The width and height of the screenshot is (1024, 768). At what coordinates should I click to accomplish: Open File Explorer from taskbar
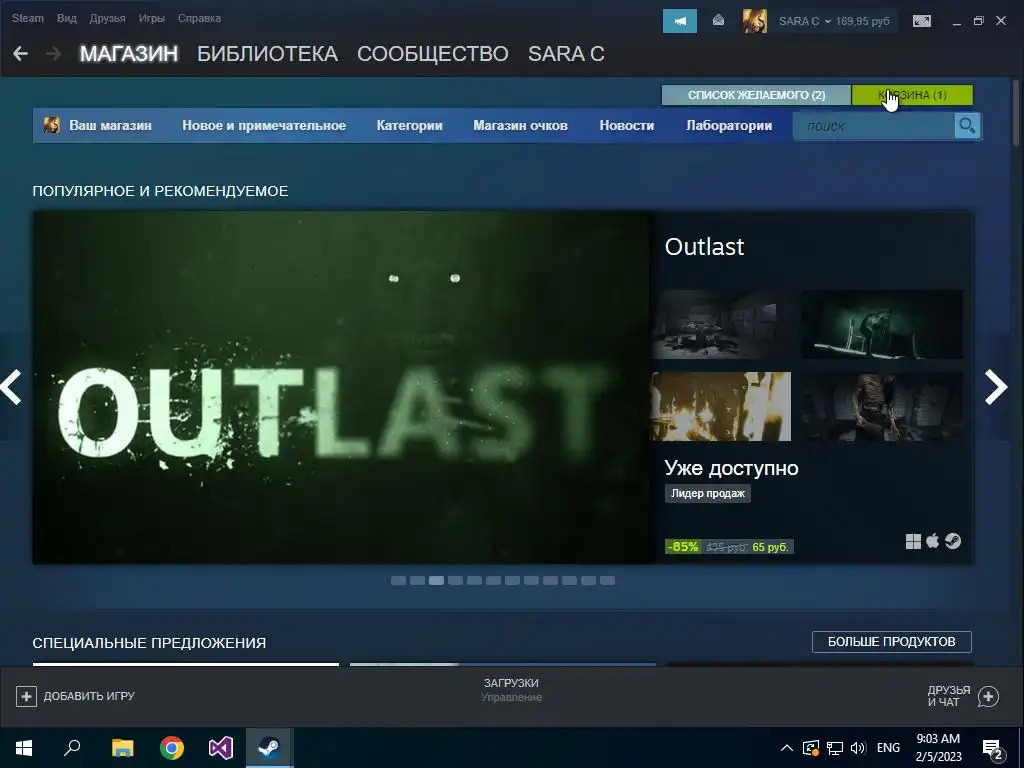coord(122,748)
